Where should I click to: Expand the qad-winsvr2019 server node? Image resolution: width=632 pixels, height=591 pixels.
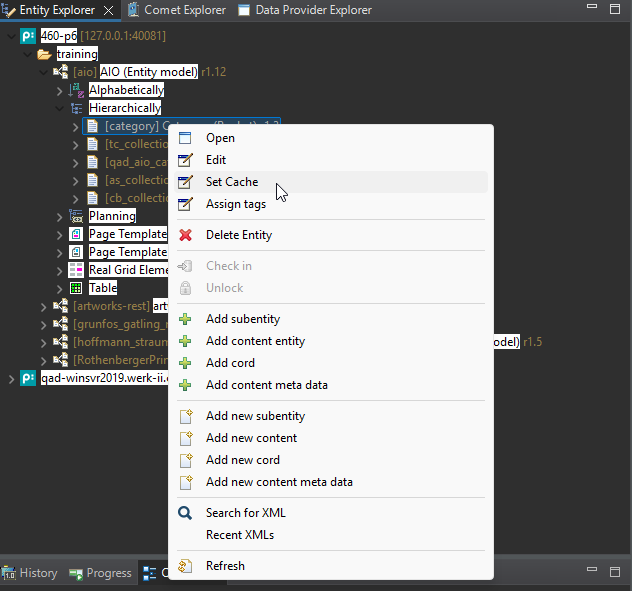[11, 378]
